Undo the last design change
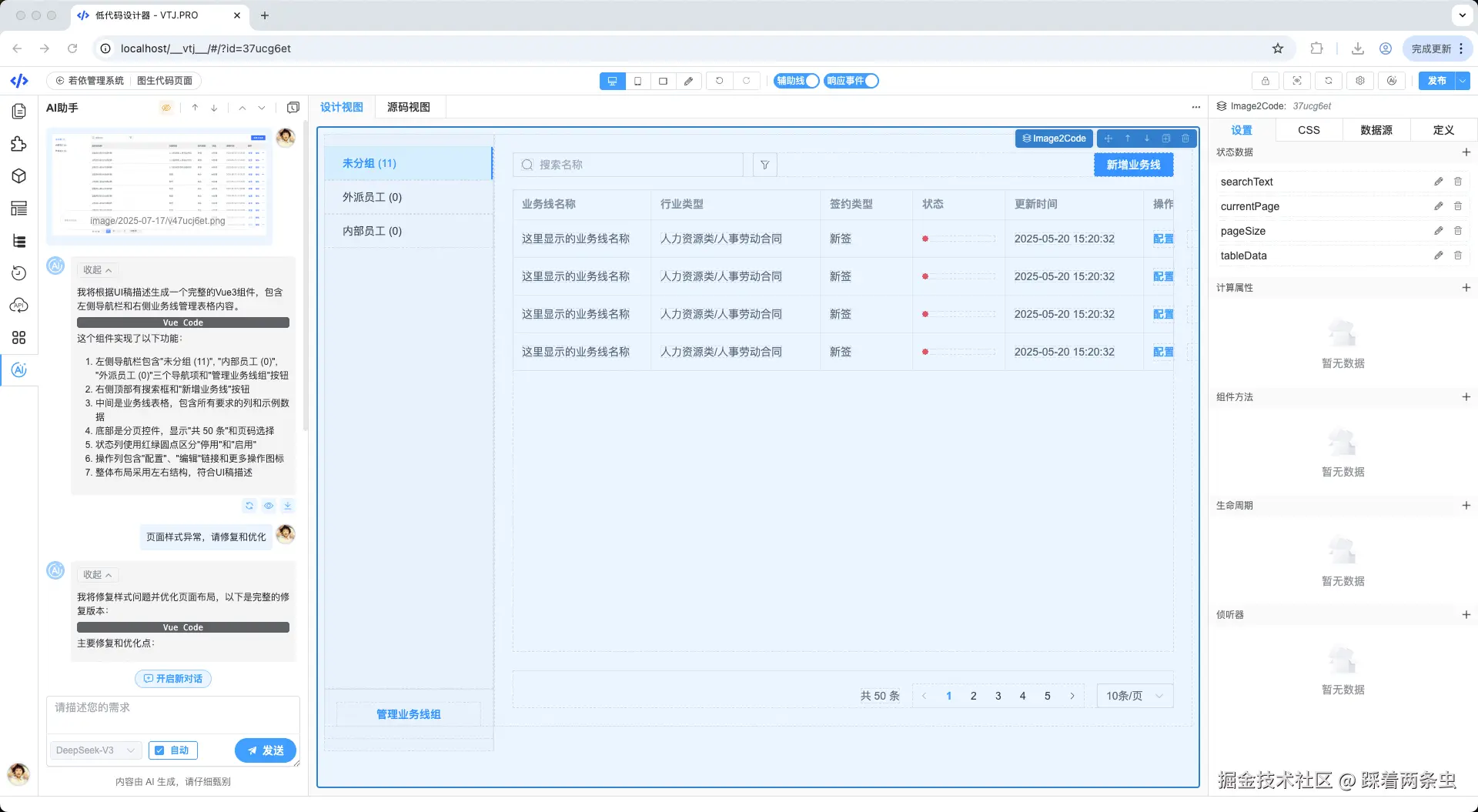This screenshot has width=1478, height=812. (720, 81)
